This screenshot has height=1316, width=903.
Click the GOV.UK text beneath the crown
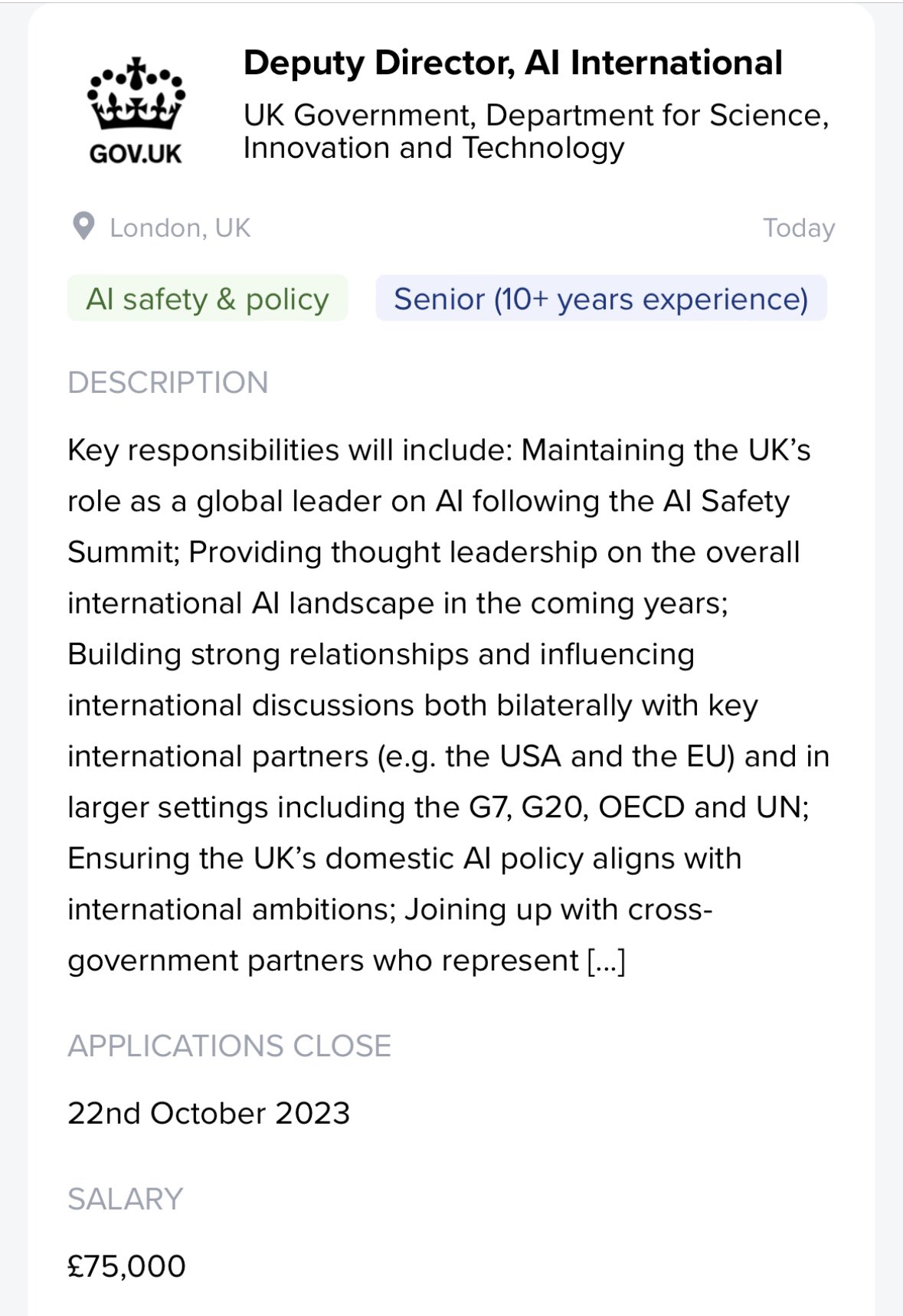pyautogui.click(x=136, y=154)
